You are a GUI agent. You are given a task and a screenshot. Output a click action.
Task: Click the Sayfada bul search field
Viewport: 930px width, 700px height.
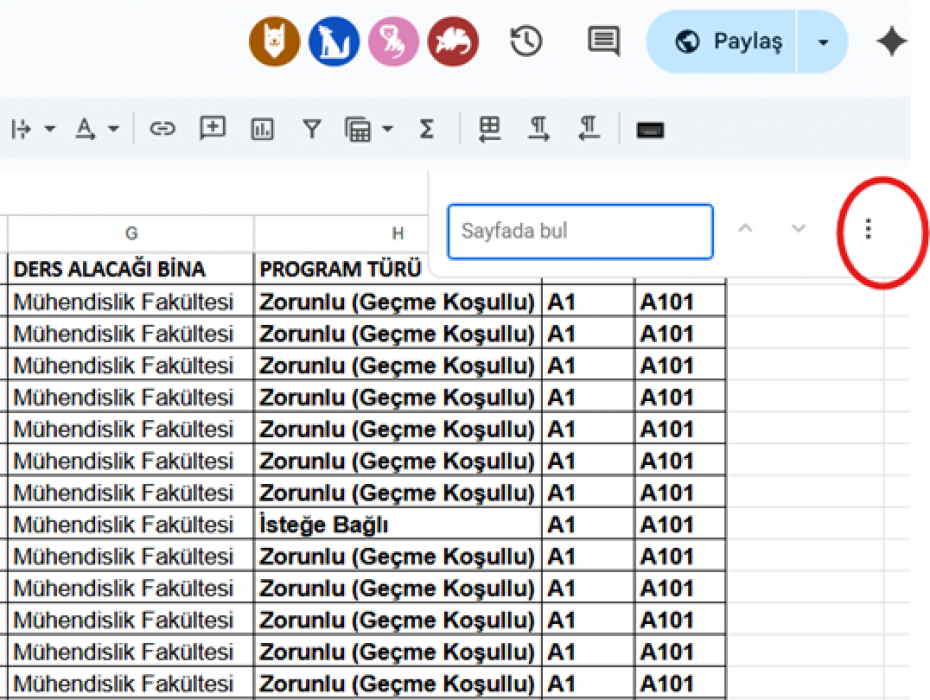[580, 231]
